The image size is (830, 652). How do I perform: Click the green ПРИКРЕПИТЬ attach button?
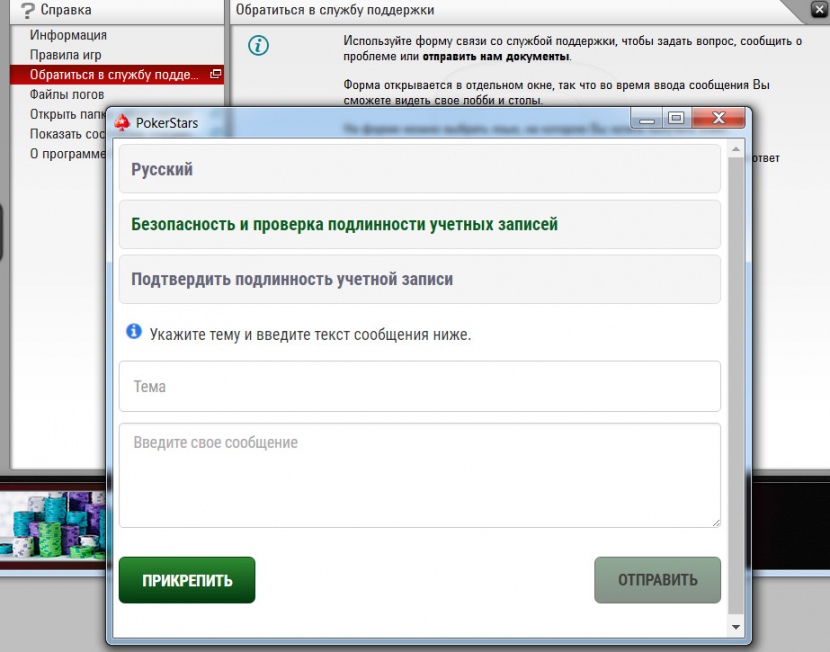click(x=187, y=580)
